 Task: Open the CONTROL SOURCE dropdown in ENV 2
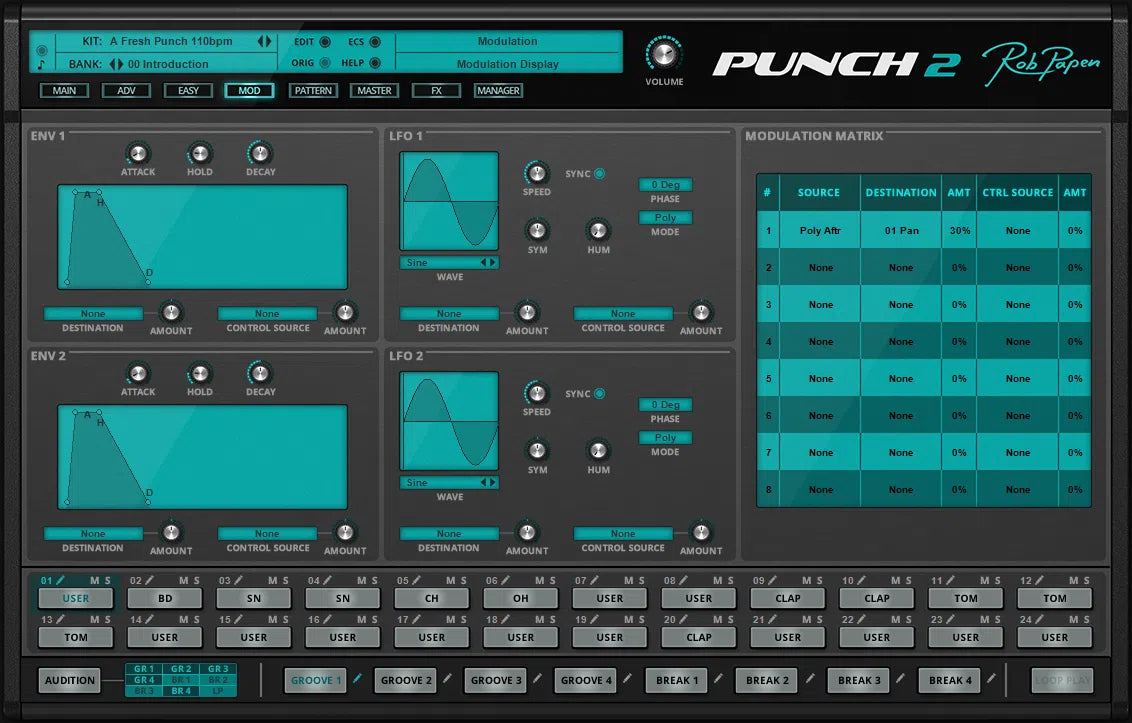(x=267, y=533)
